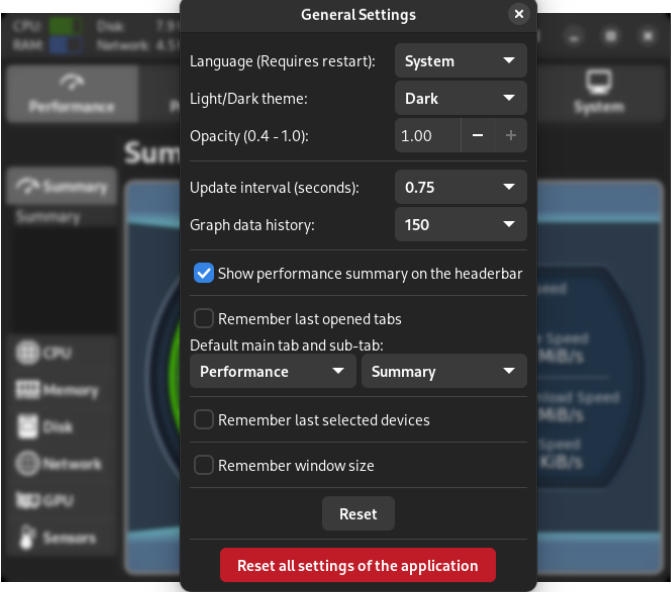Click the Default main tab and sub-tab label
671x592 pixels.
[287, 345]
